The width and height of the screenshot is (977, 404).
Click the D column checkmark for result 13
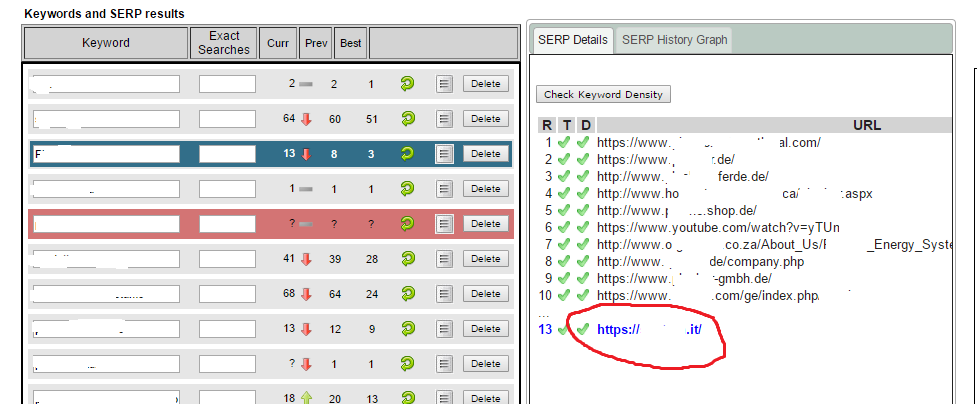click(583, 329)
